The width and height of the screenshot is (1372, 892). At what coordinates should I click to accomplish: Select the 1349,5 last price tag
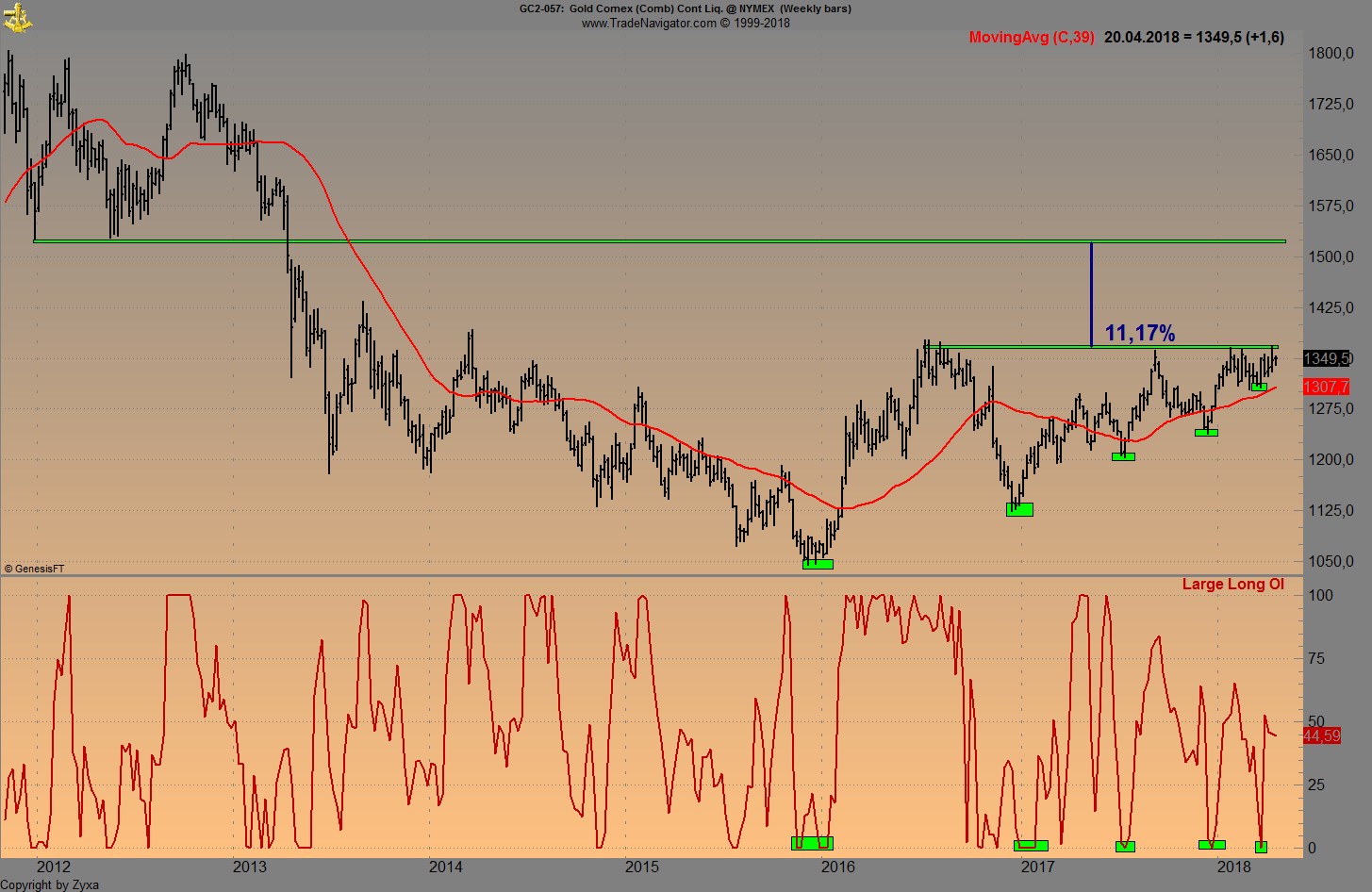[x=1324, y=358]
